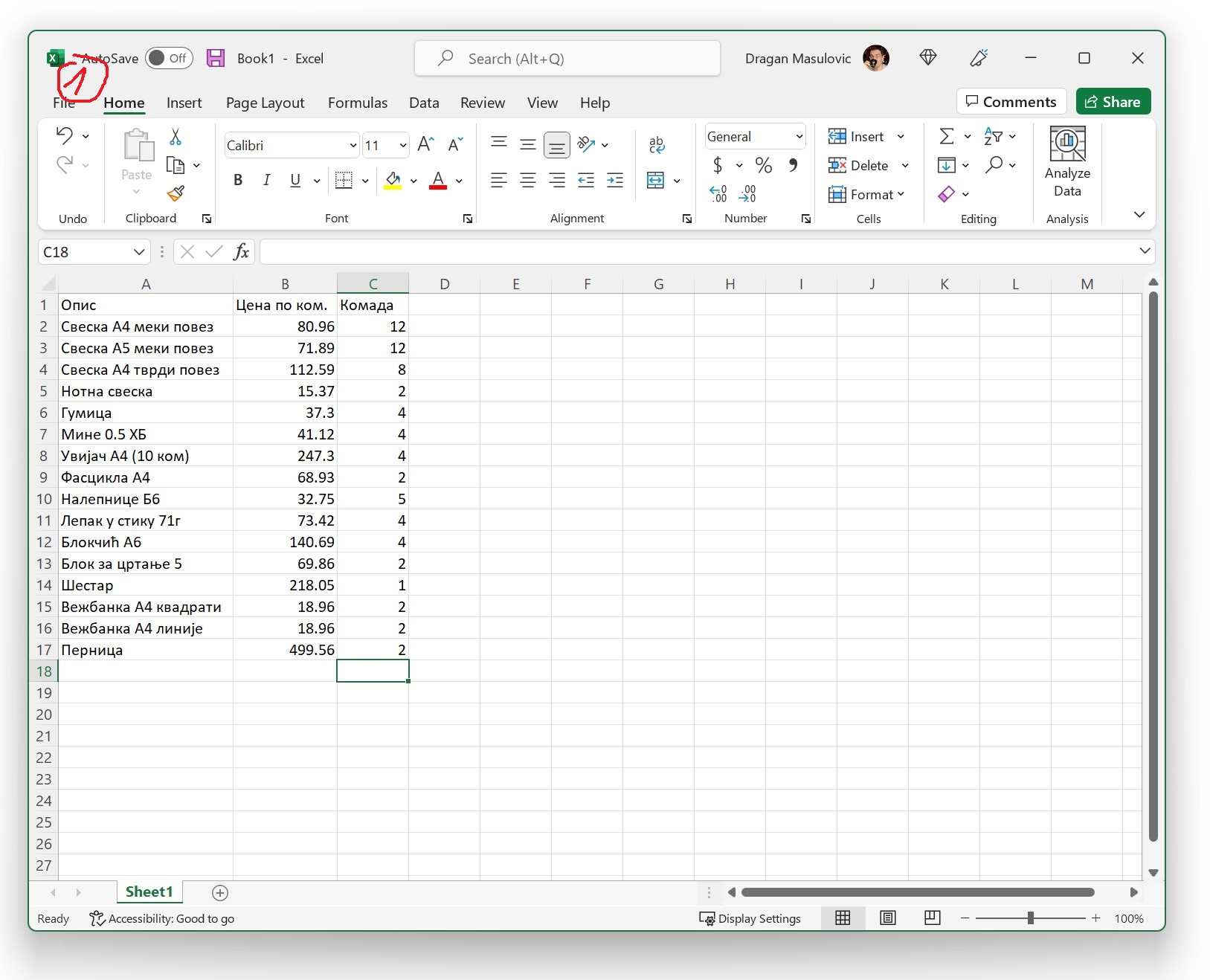1210x980 pixels.
Task: Click the AutoSum sigma icon
Action: pyautogui.click(x=947, y=136)
